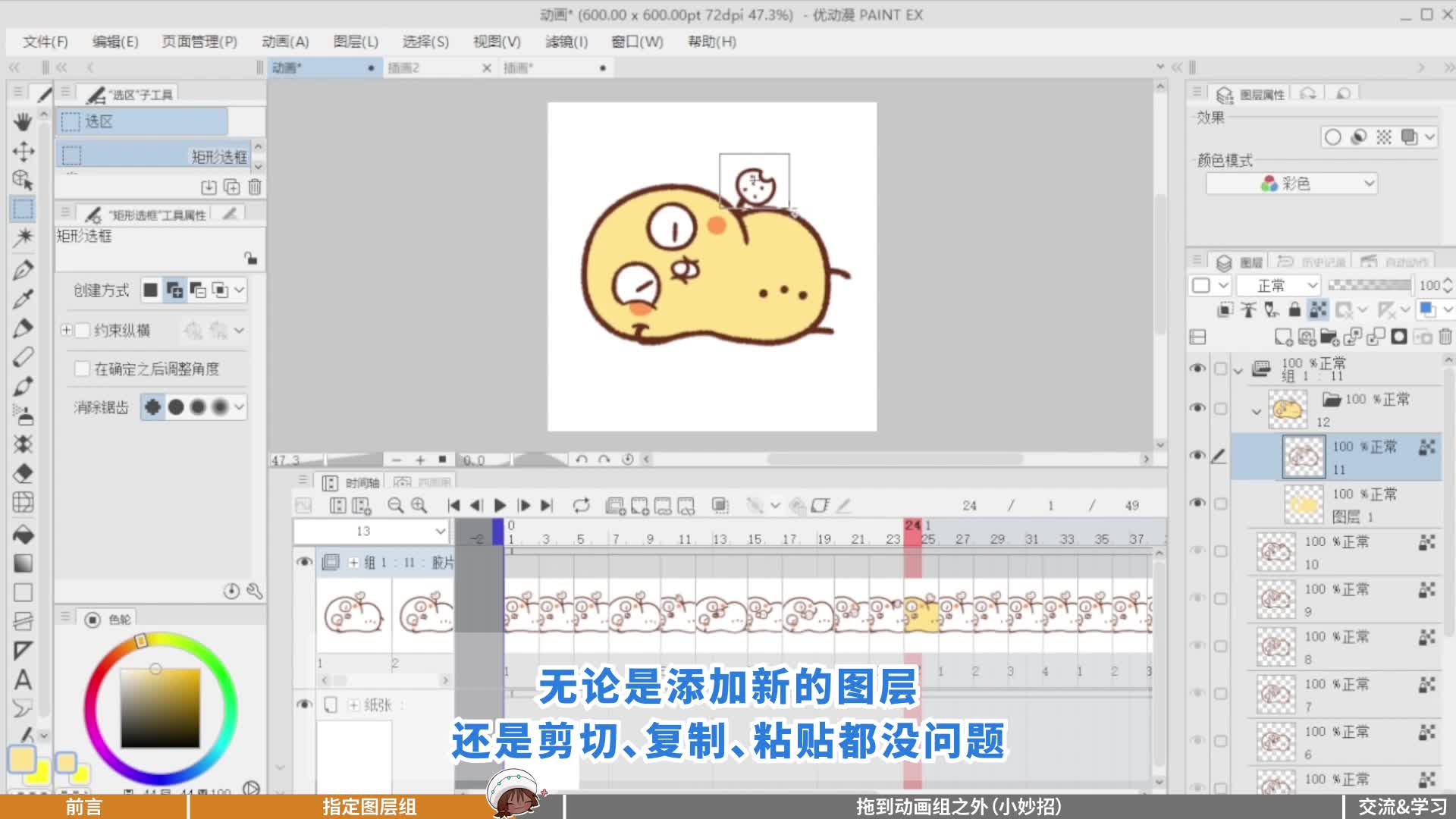Open the 图层(L) menu
This screenshot has height=819, width=1456.
coord(356,42)
